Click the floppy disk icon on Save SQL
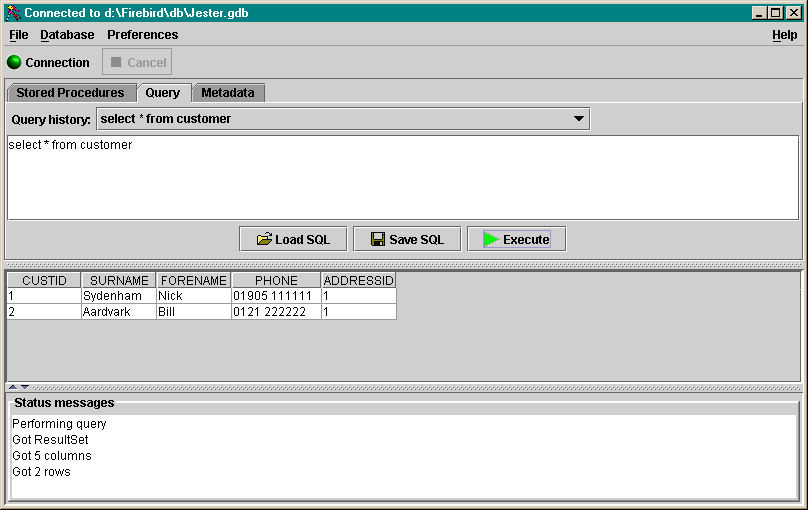The width and height of the screenshot is (808, 510). 378,239
